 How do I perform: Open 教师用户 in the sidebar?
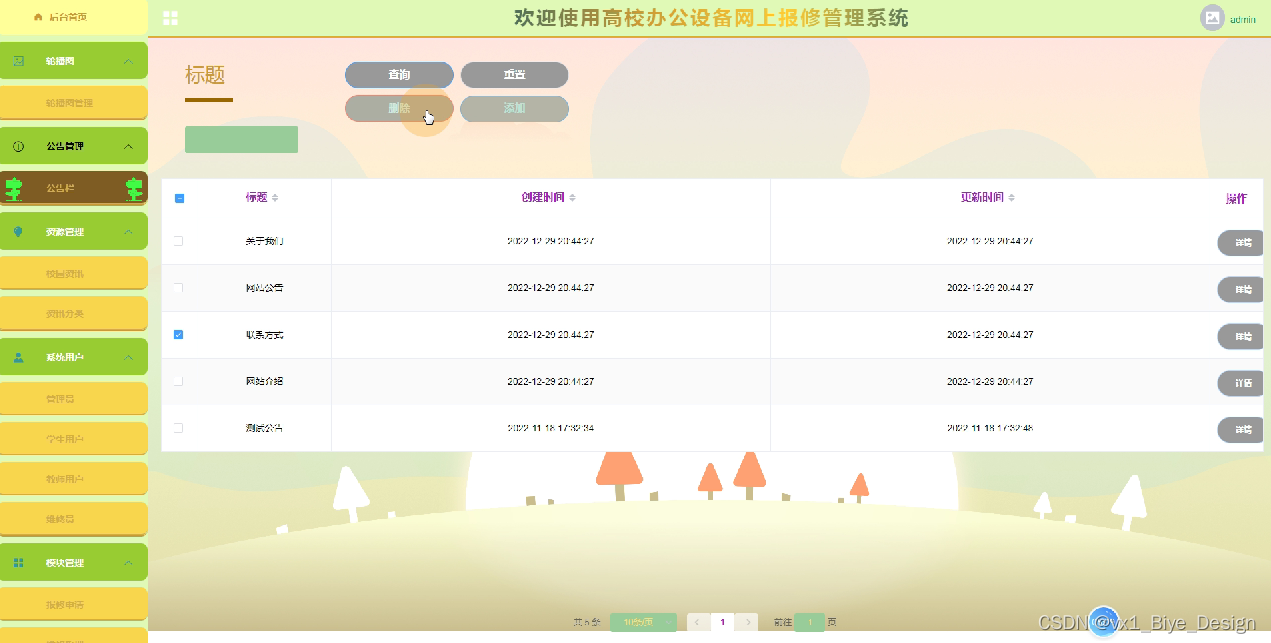click(74, 479)
